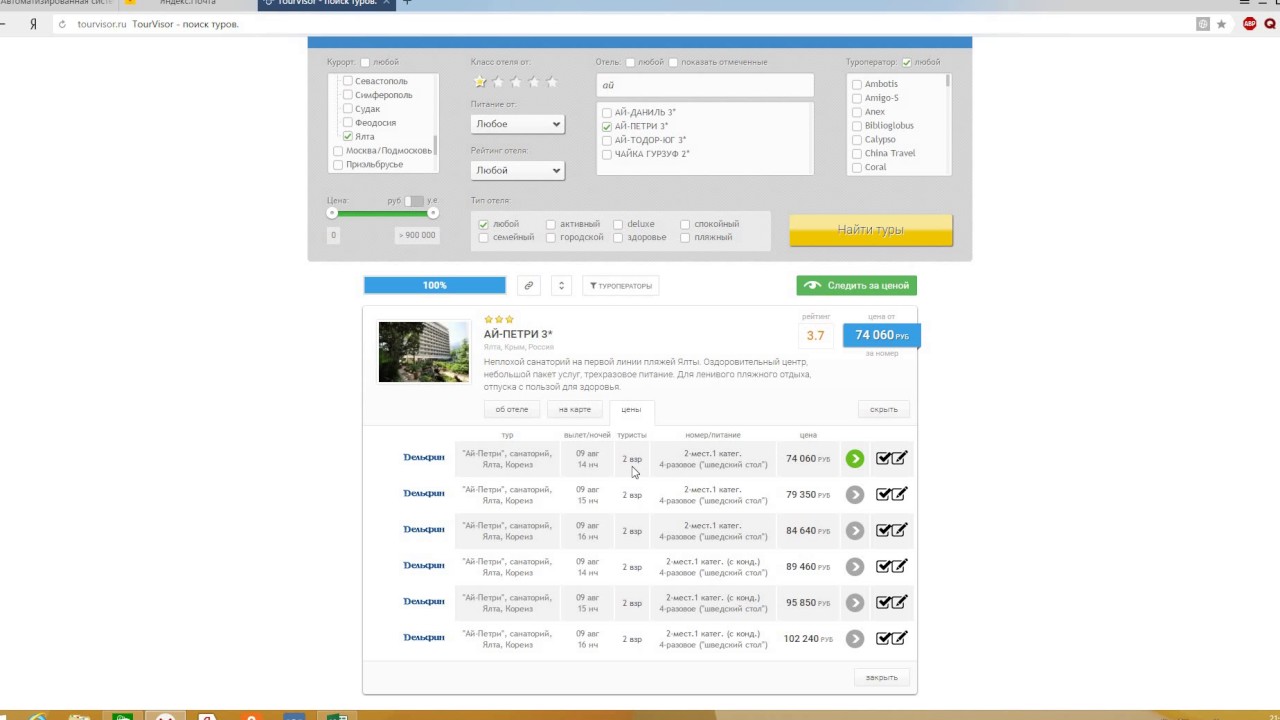1280x720 pixels.
Task: Open the 95 850 tour arrow button
Action: pyautogui.click(x=854, y=603)
